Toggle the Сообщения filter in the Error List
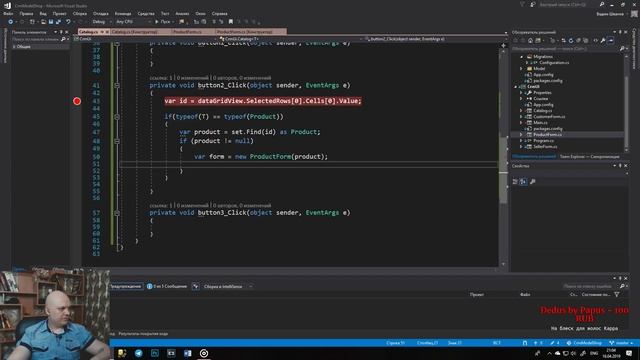The image size is (640, 360). (167, 287)
